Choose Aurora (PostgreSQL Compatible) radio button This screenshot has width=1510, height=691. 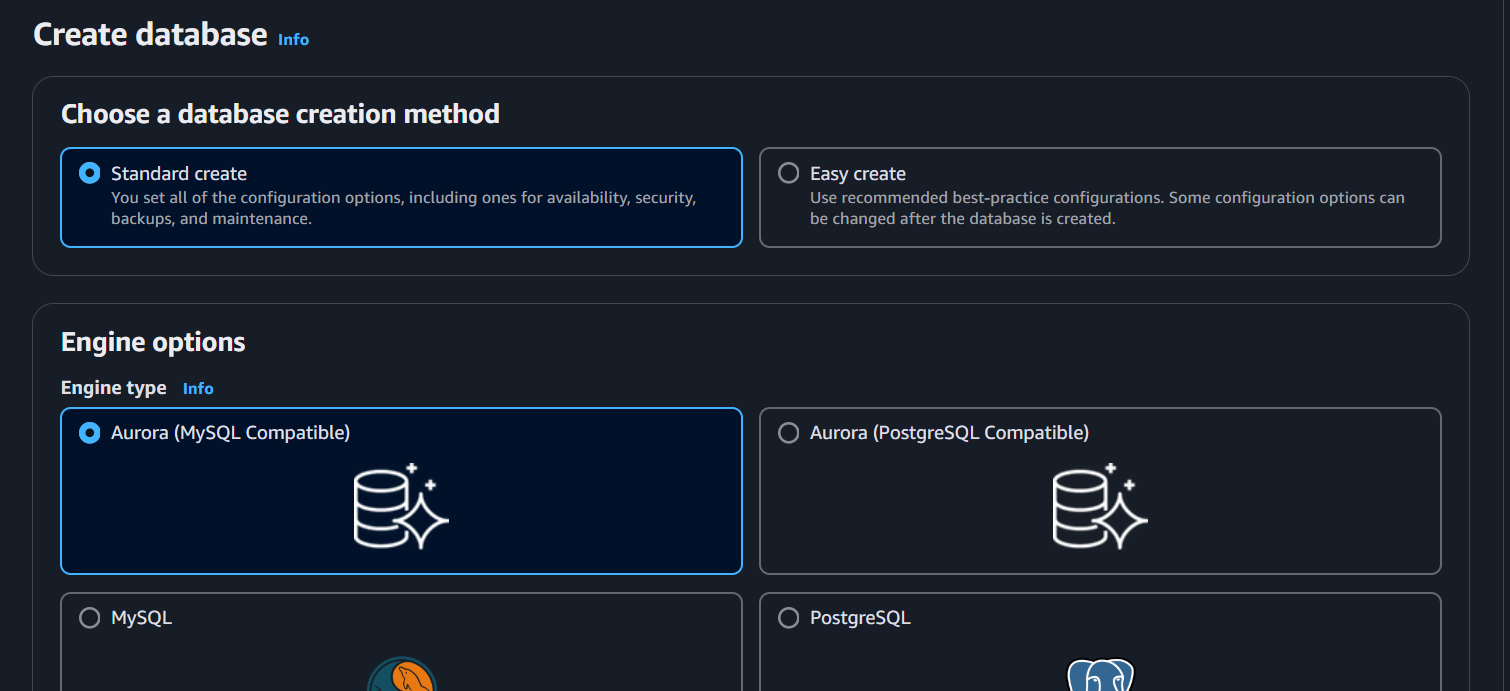tap(789, 433)
